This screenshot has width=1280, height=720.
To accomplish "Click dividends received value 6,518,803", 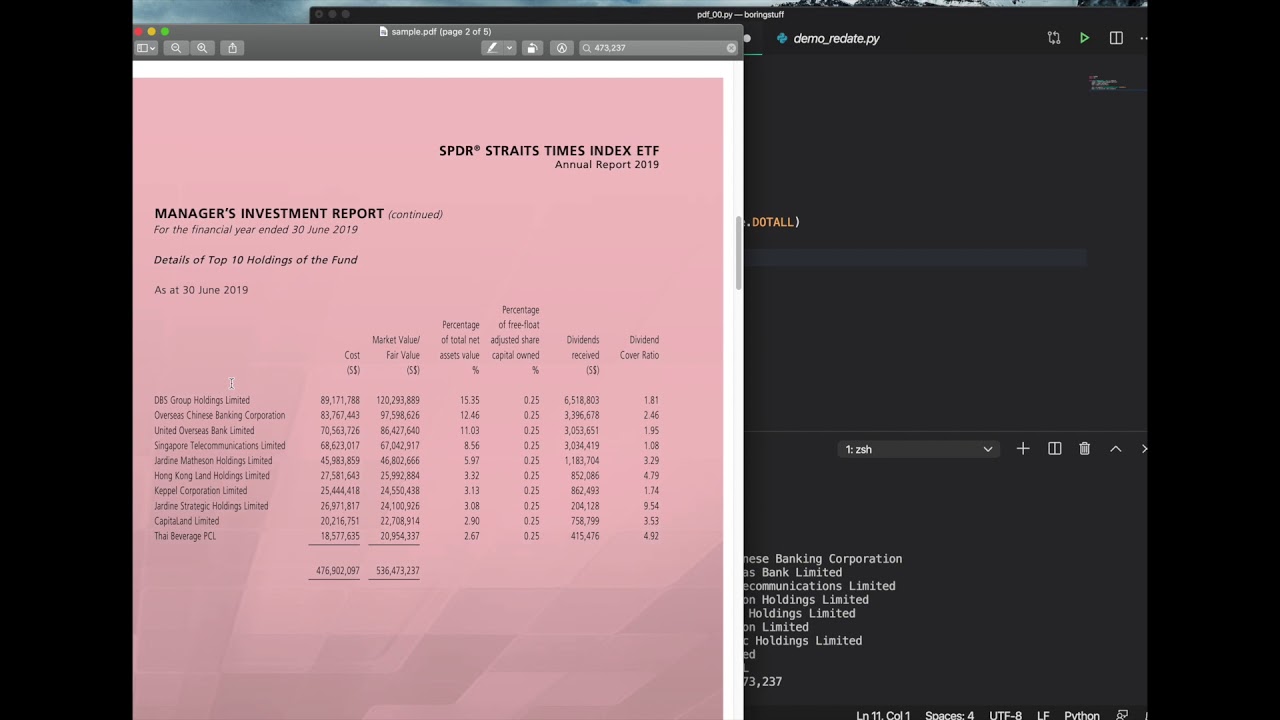I will (581, 400).
